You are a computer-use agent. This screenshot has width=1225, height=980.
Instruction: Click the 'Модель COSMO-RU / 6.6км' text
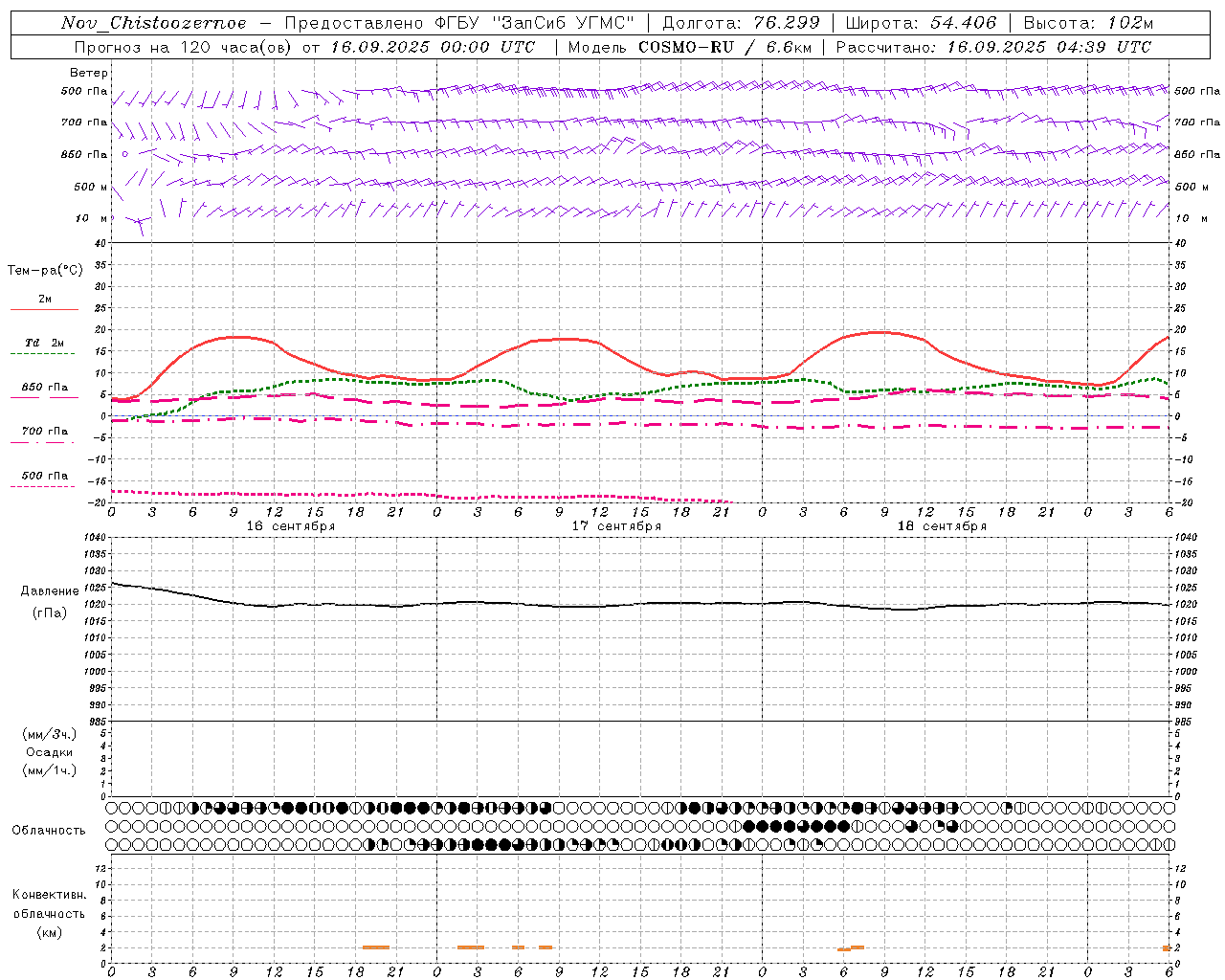pyautogui.click(x=690, y=47)
